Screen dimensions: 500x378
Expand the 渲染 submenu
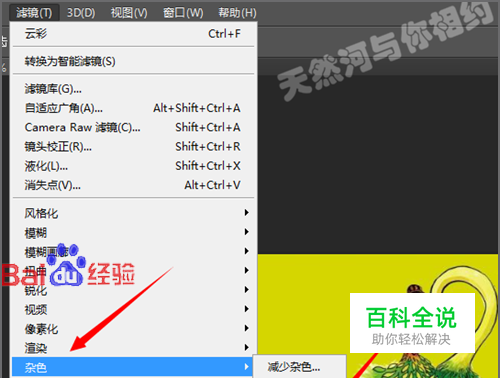(133, 348)
